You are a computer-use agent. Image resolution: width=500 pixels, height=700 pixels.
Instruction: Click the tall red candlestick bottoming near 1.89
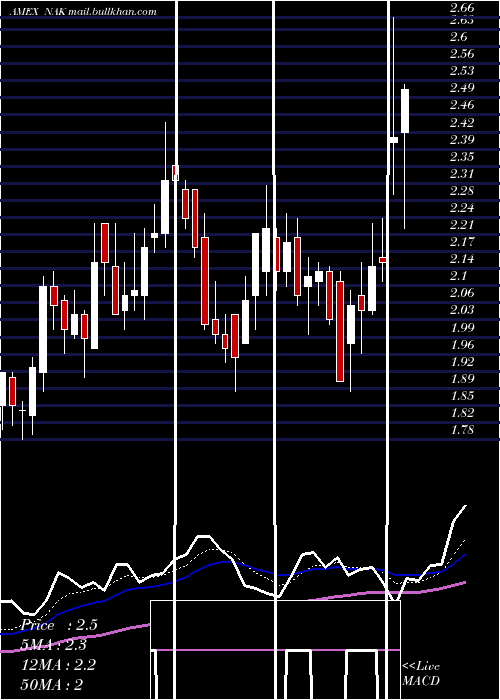pos(340,331)
